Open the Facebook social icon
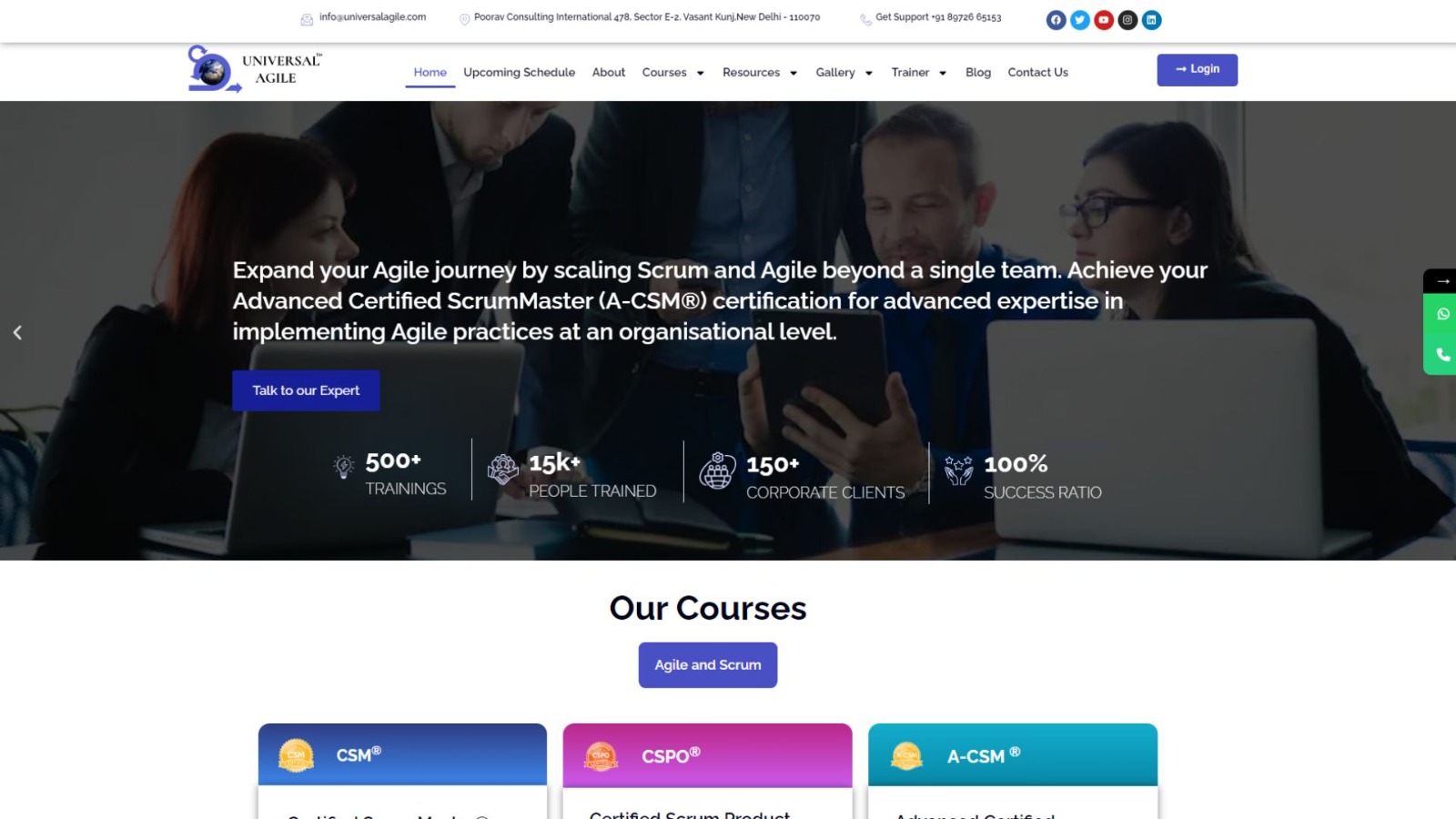The height and width of the screenshot is (819, 1456). pos(1056,20)
